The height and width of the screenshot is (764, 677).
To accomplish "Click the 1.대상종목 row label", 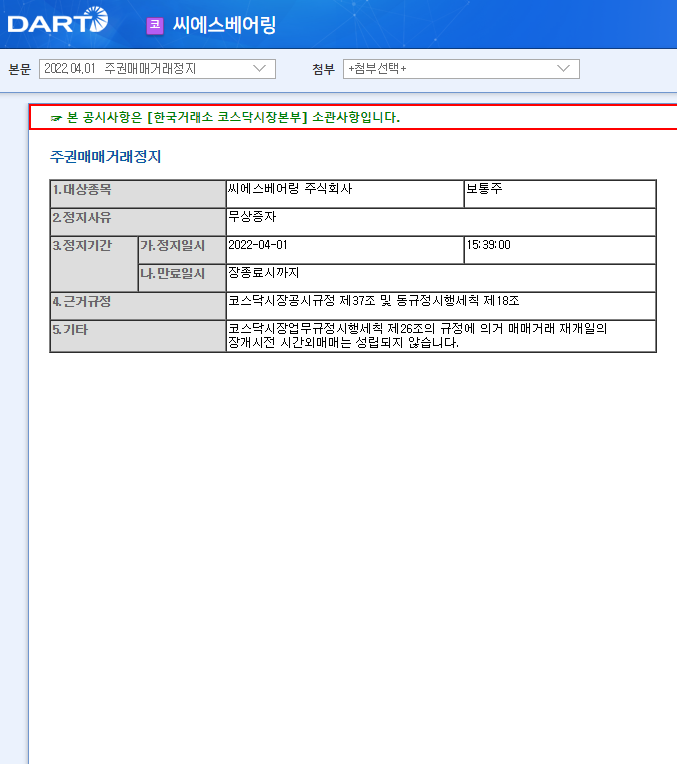I will [x=138, y=194].
